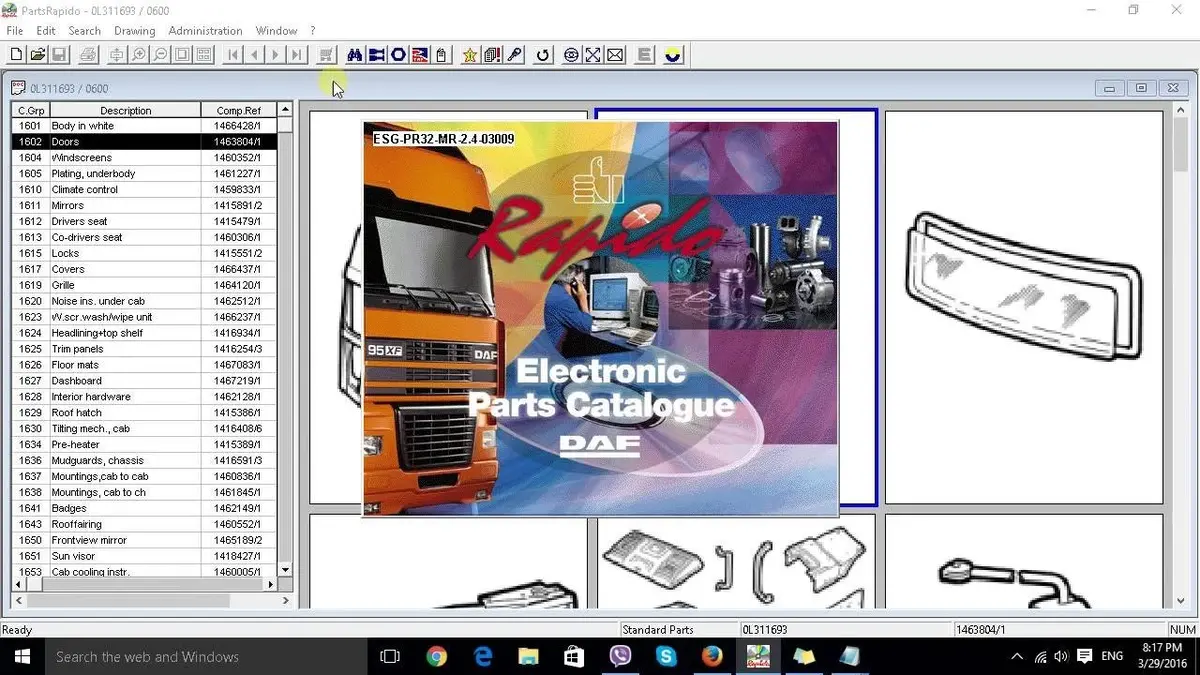
Task: Open the File menu
Action: point(14,31)
